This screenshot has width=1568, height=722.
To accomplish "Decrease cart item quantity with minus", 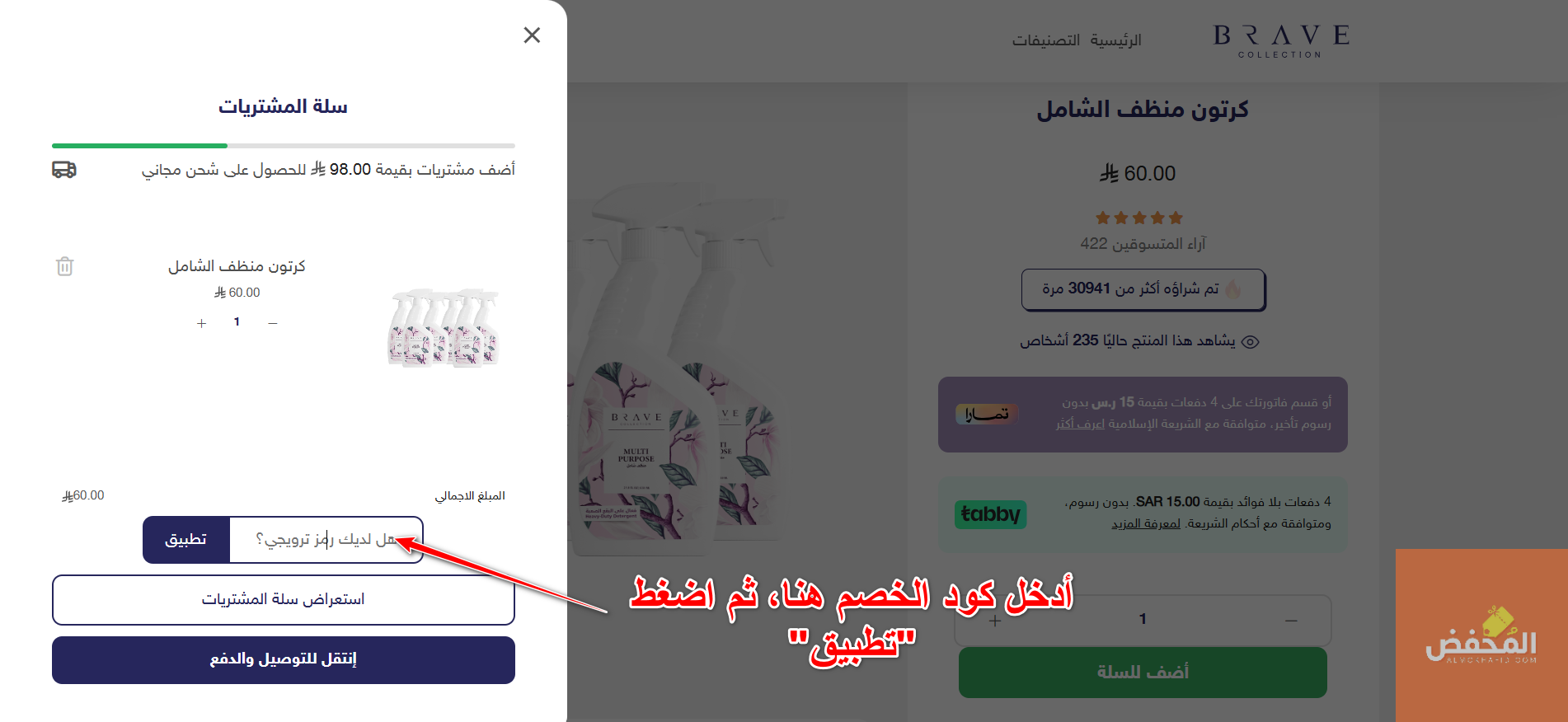I will (x=273, y=323).
